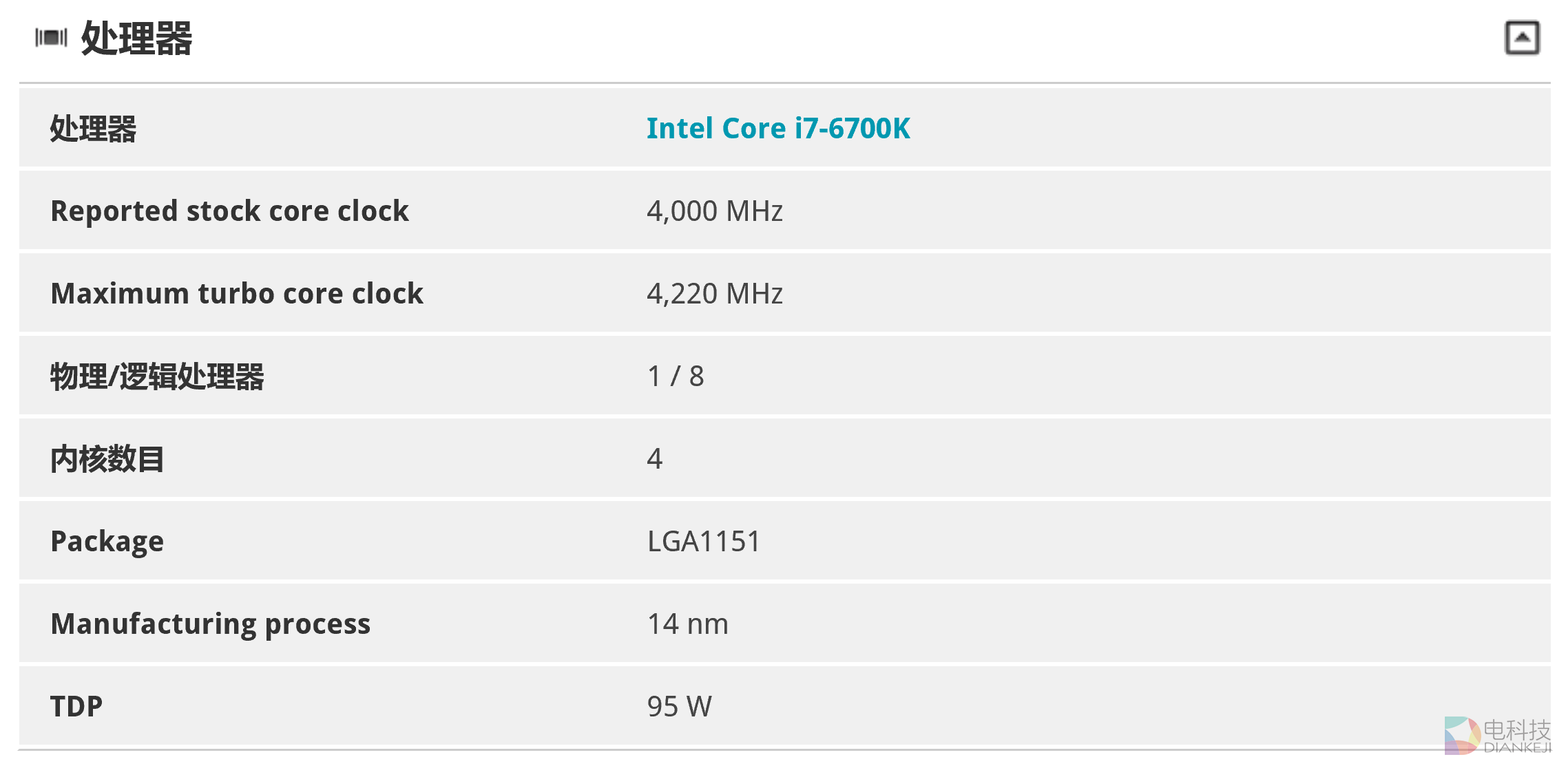Select the 处理器 row label
This screenshot has height=766, width=1568.
94,129
